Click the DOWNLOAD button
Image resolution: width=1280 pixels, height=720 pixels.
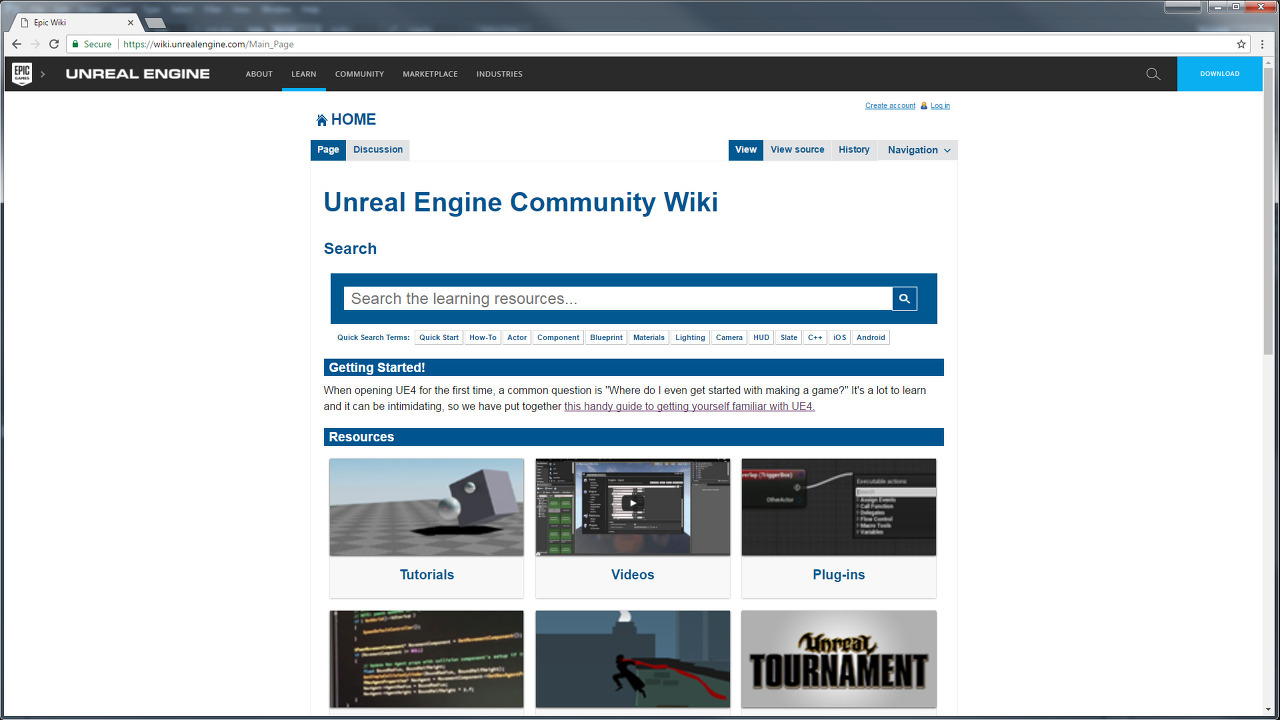point(1219,74)
